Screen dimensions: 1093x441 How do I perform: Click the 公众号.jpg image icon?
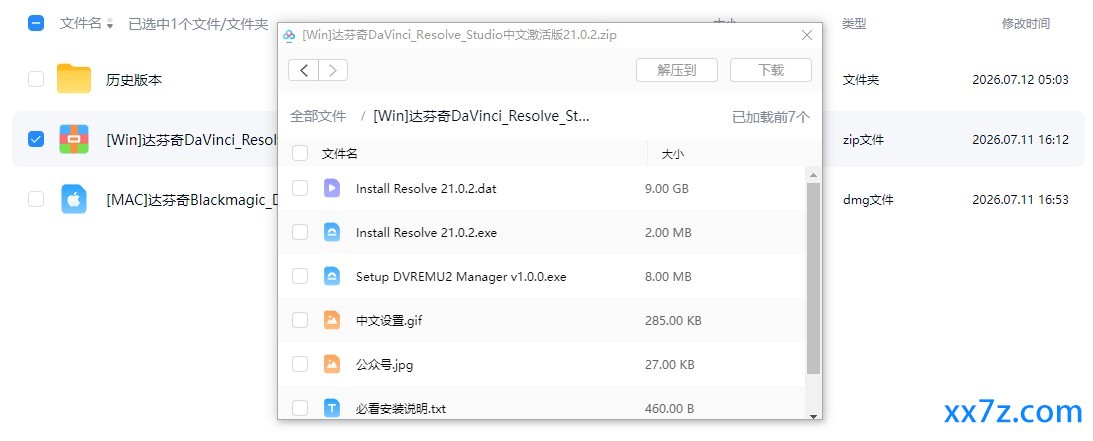click(332, 364)
